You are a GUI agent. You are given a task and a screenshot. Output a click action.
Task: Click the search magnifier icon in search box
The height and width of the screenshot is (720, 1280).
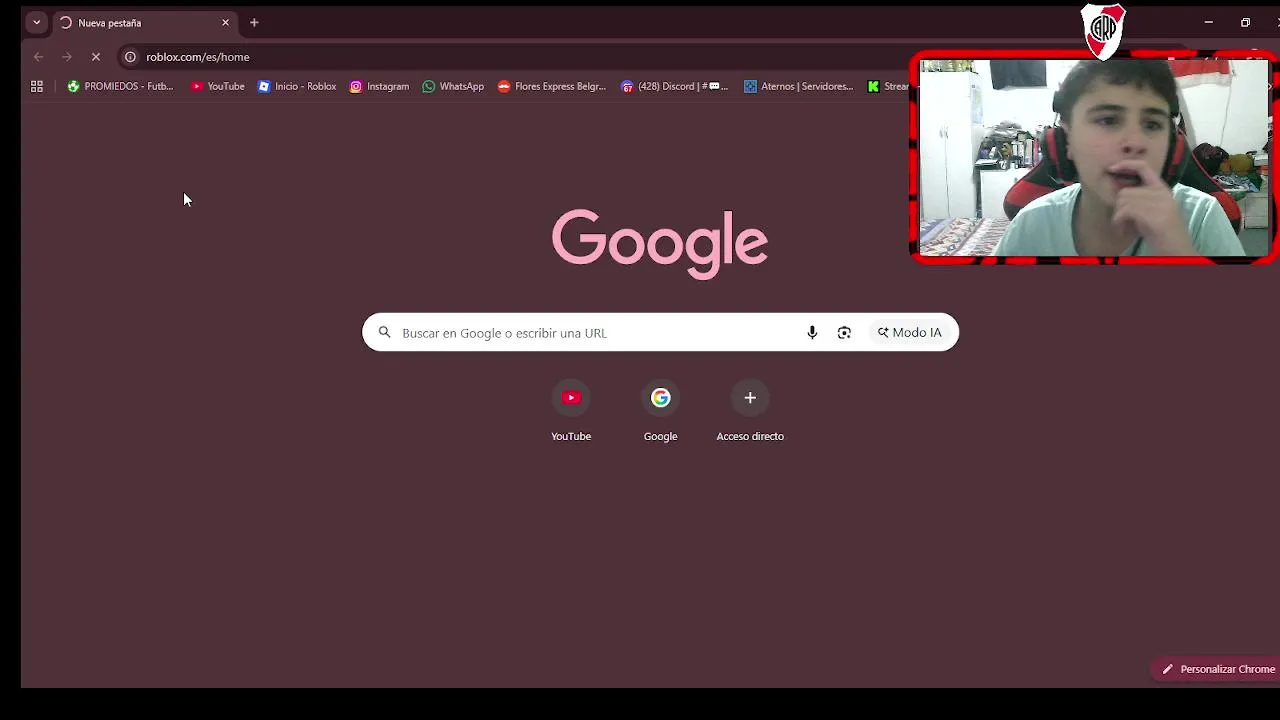(384, 333)
